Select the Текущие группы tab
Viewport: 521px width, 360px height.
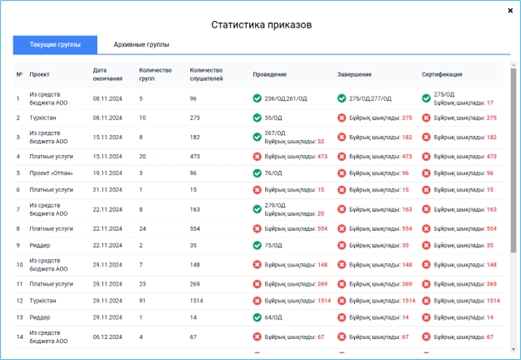point(55,45)
